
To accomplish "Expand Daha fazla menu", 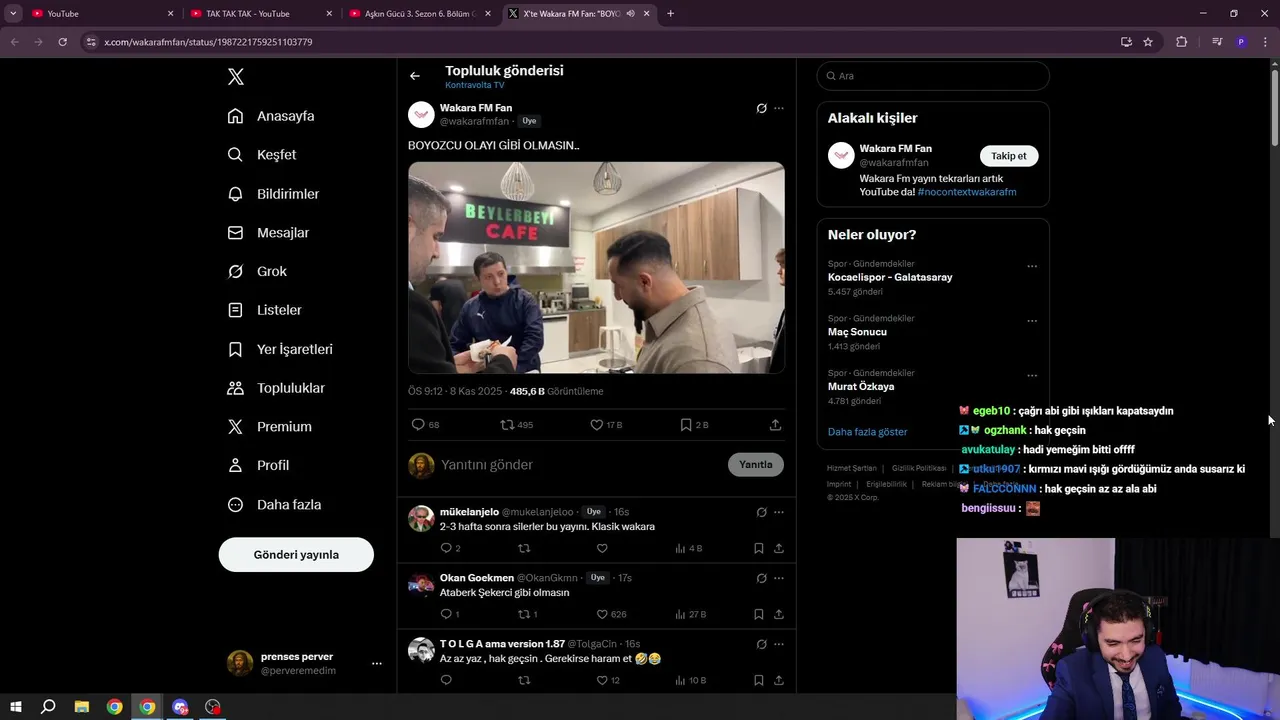I will pyautogui.click(x=274, y=505).
